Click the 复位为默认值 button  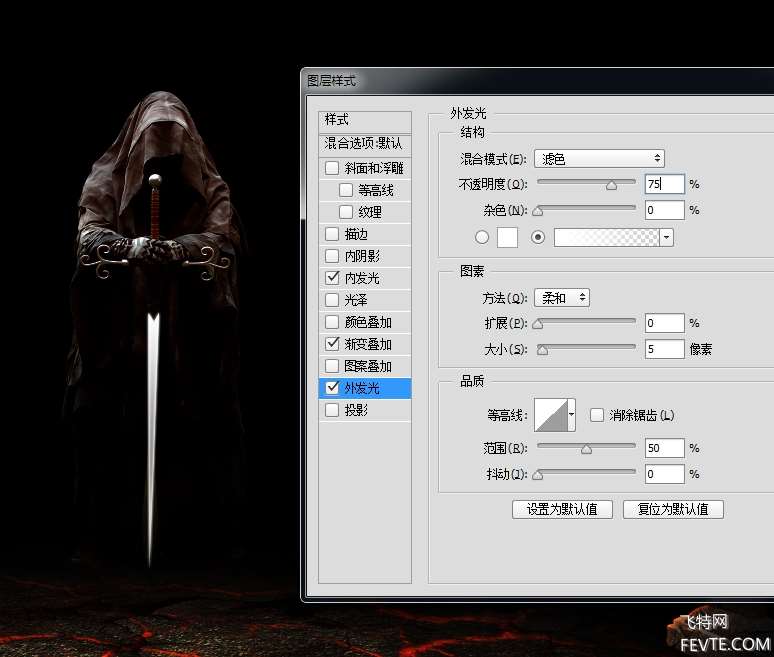point(673,509)
